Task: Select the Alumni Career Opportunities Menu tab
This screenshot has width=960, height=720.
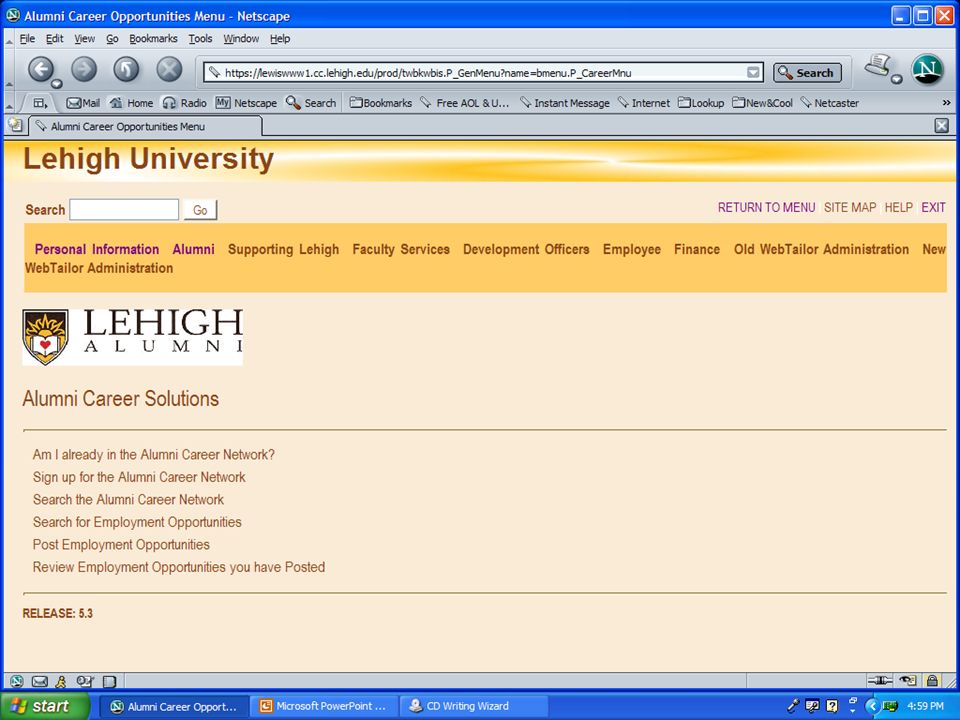Action: (146, 126)
